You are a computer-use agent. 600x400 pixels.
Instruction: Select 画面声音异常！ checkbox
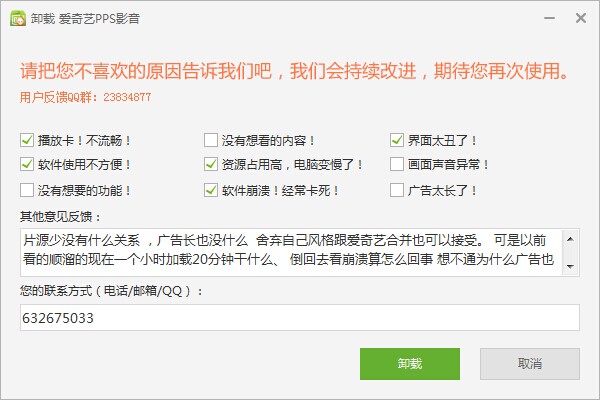pyautogui.click(x=397, y=164)
